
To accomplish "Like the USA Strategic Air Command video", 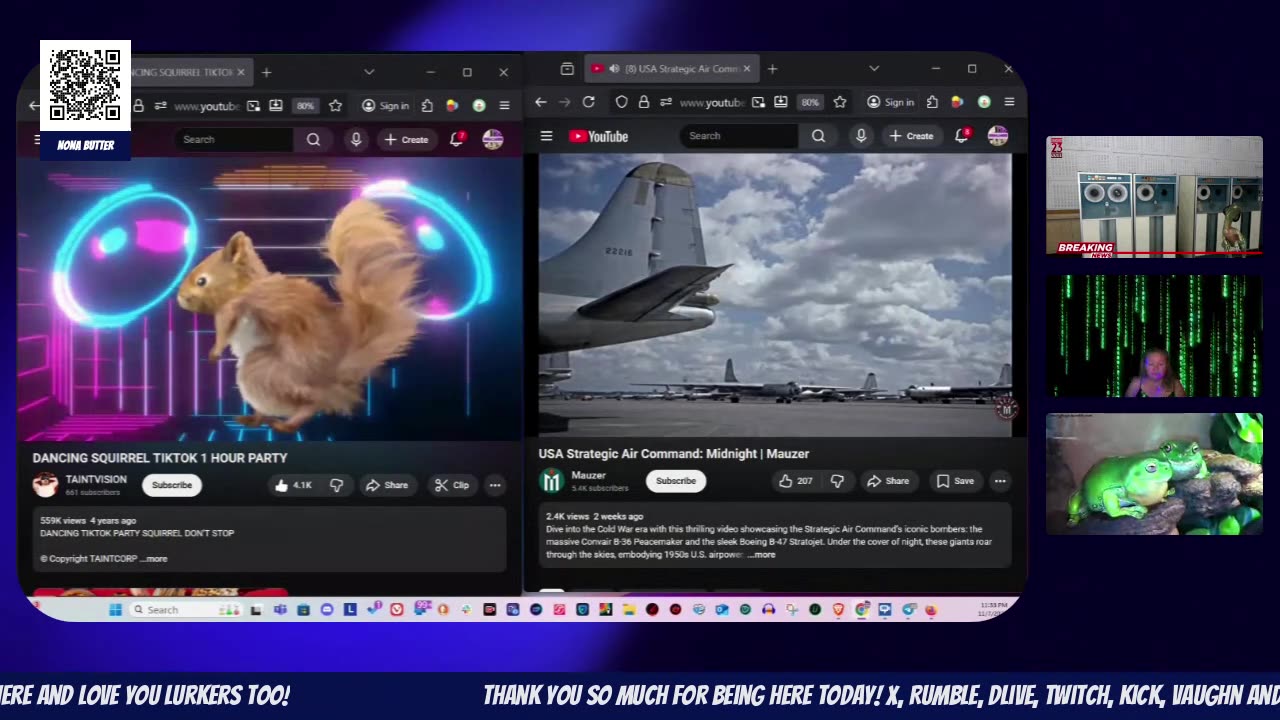I will click(x=796, y=481).
